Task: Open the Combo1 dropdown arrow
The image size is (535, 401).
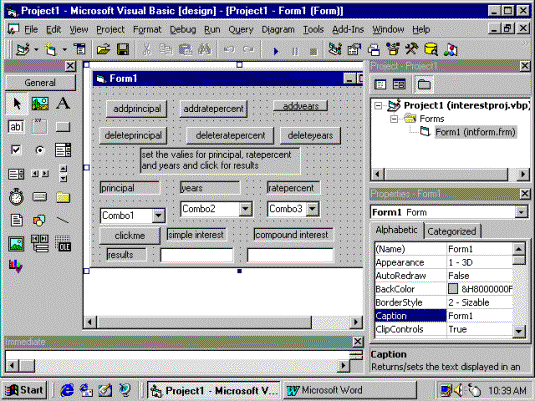Action: (158, 215)
